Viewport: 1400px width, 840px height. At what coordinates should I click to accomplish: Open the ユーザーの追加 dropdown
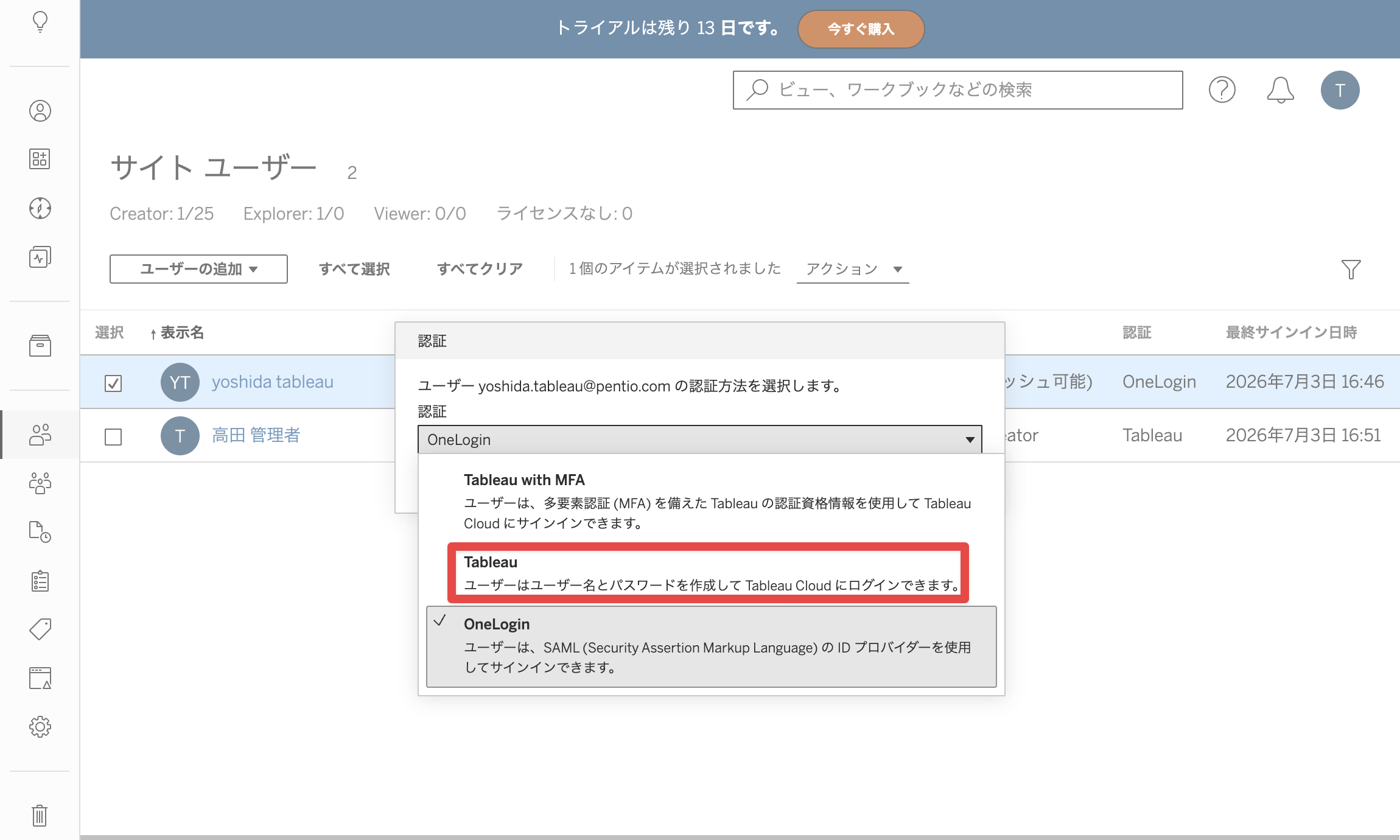[x=198, y=269]
